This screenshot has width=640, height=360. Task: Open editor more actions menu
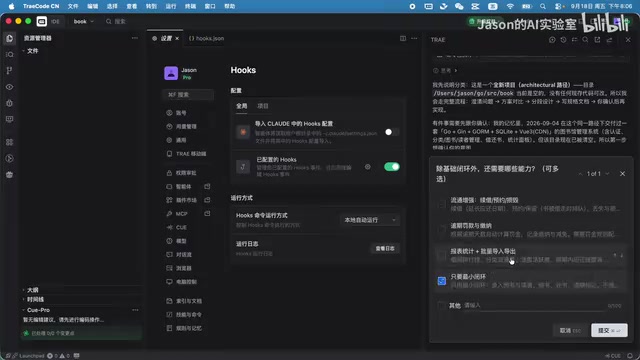(414, 38)
